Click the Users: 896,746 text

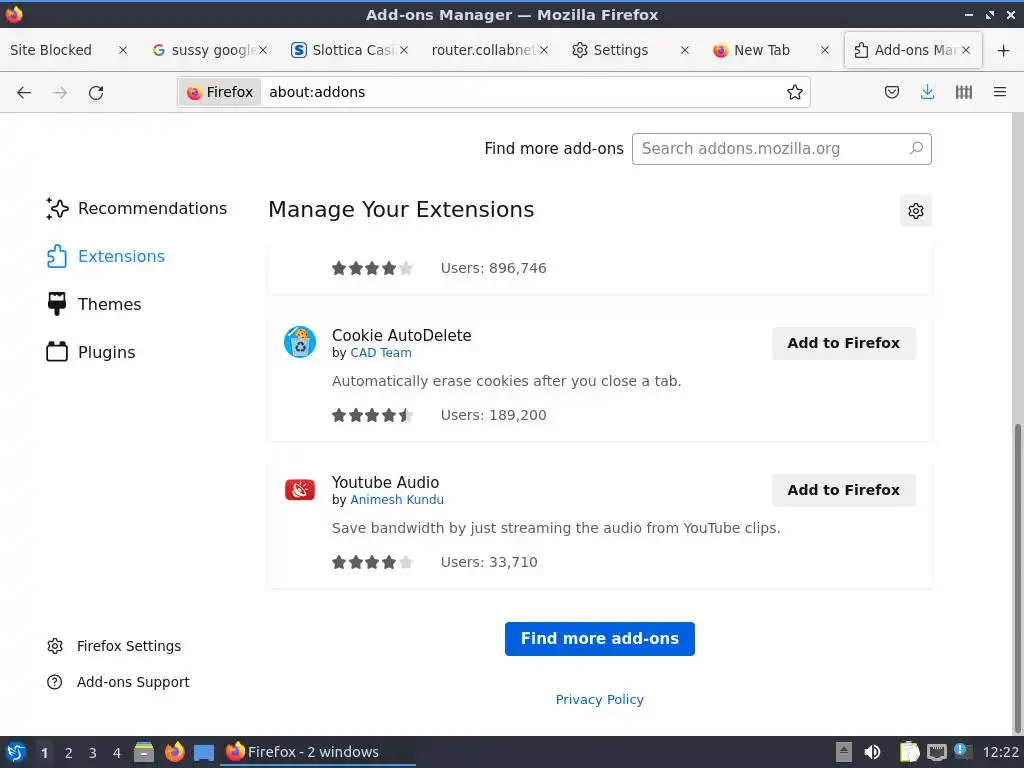click(494, 268)
